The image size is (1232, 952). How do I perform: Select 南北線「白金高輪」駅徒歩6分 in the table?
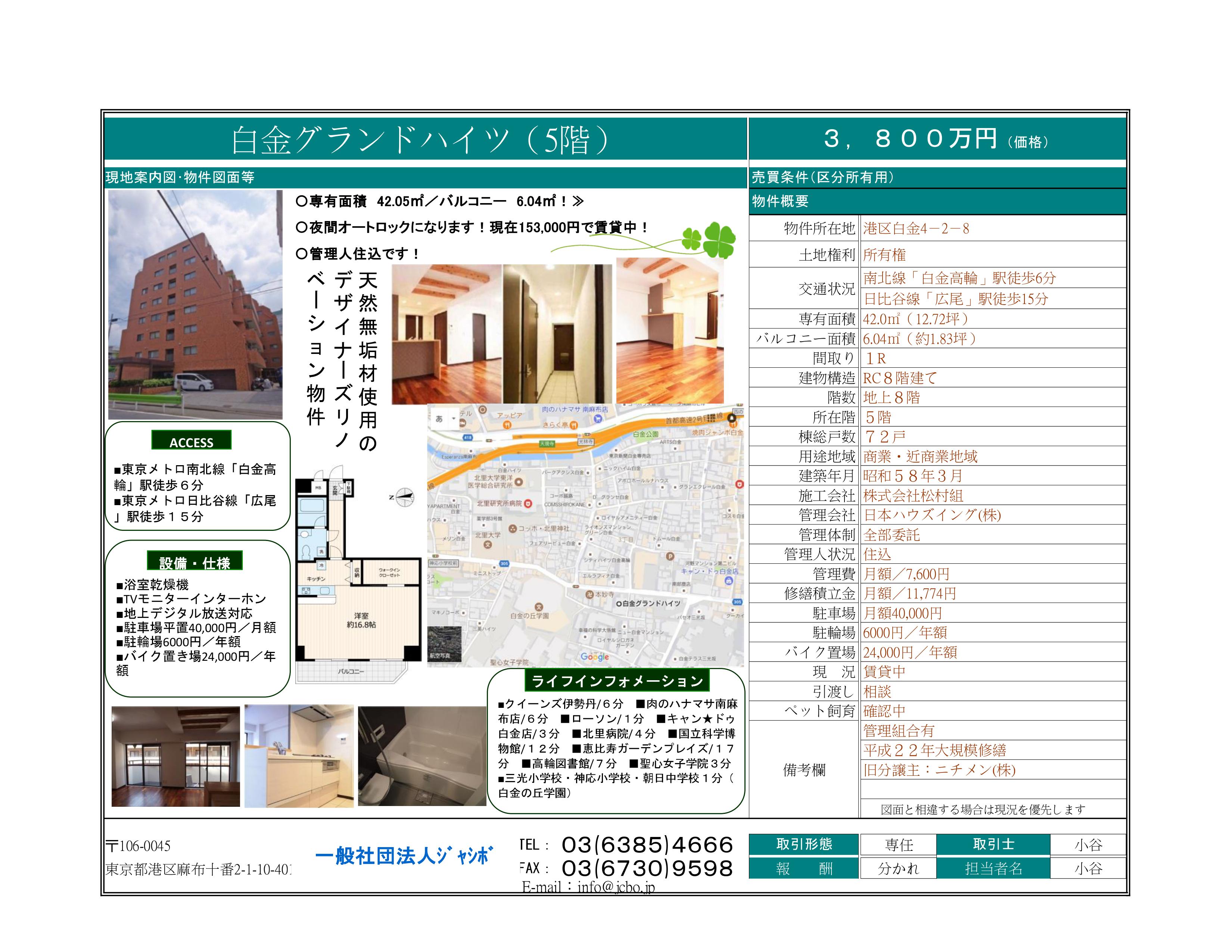[x=959, y=278]
